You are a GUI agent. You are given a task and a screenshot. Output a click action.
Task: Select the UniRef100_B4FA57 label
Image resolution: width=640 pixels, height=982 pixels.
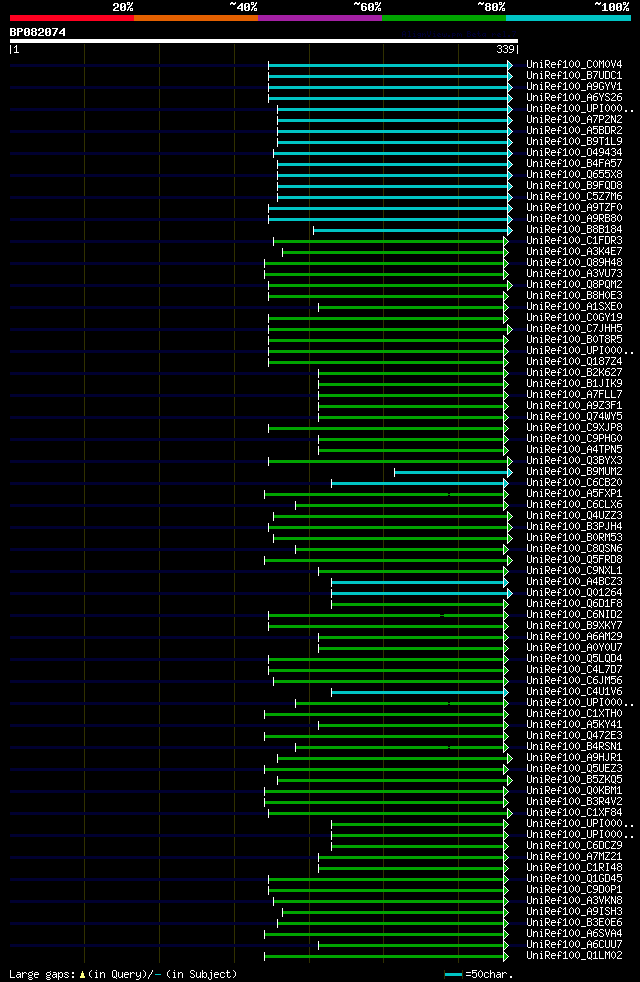tap(574, 163)
